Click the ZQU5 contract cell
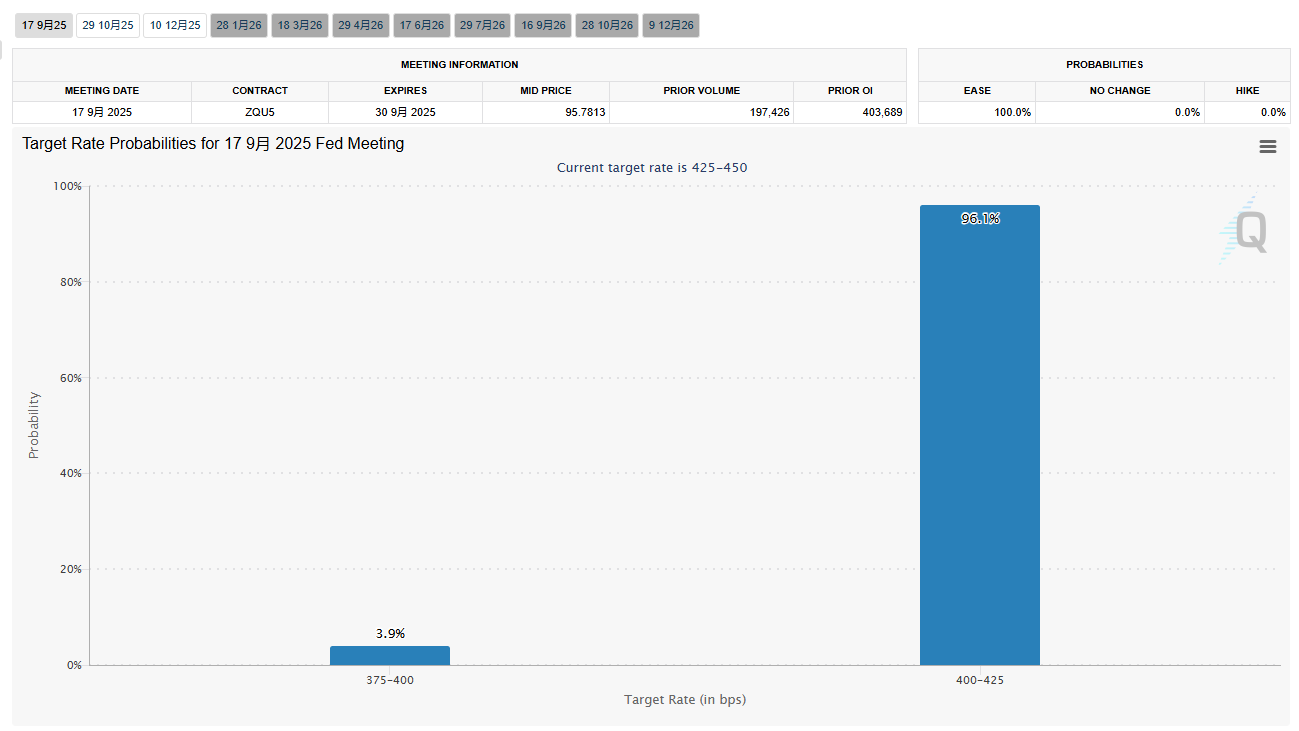This screenshot has height=731, width=1299. 259,112
